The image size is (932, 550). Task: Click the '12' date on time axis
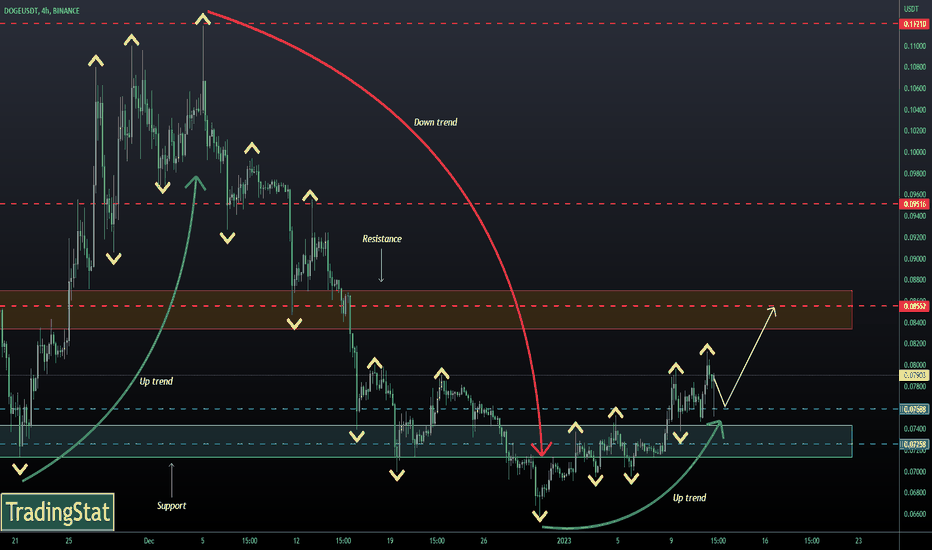[x=296, y=540]
